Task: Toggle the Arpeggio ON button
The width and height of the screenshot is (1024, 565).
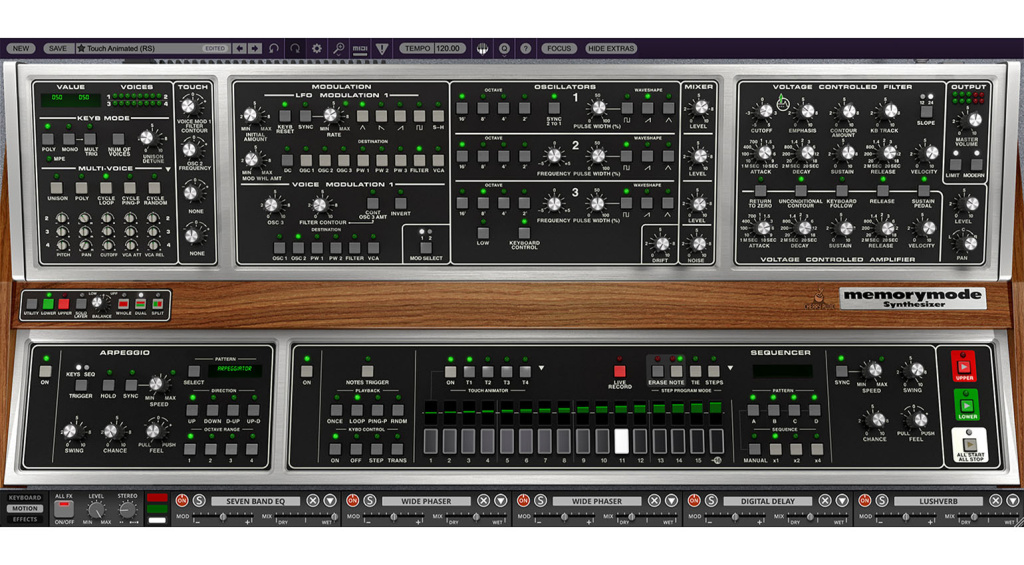Action: (x=45, y=372)
